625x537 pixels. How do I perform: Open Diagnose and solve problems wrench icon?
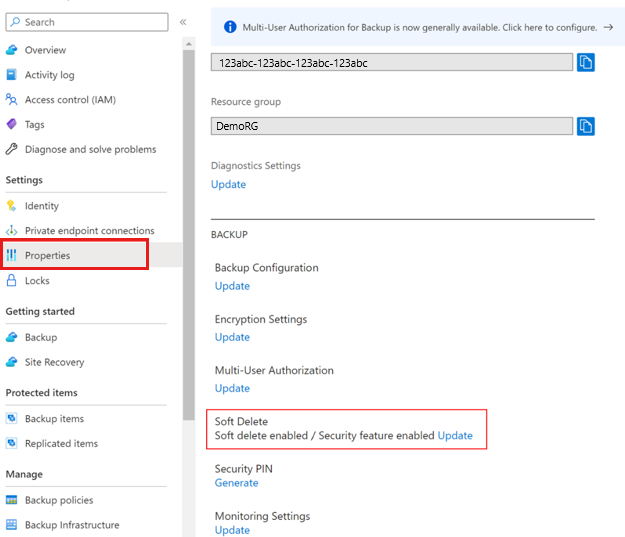pos(12,150)
